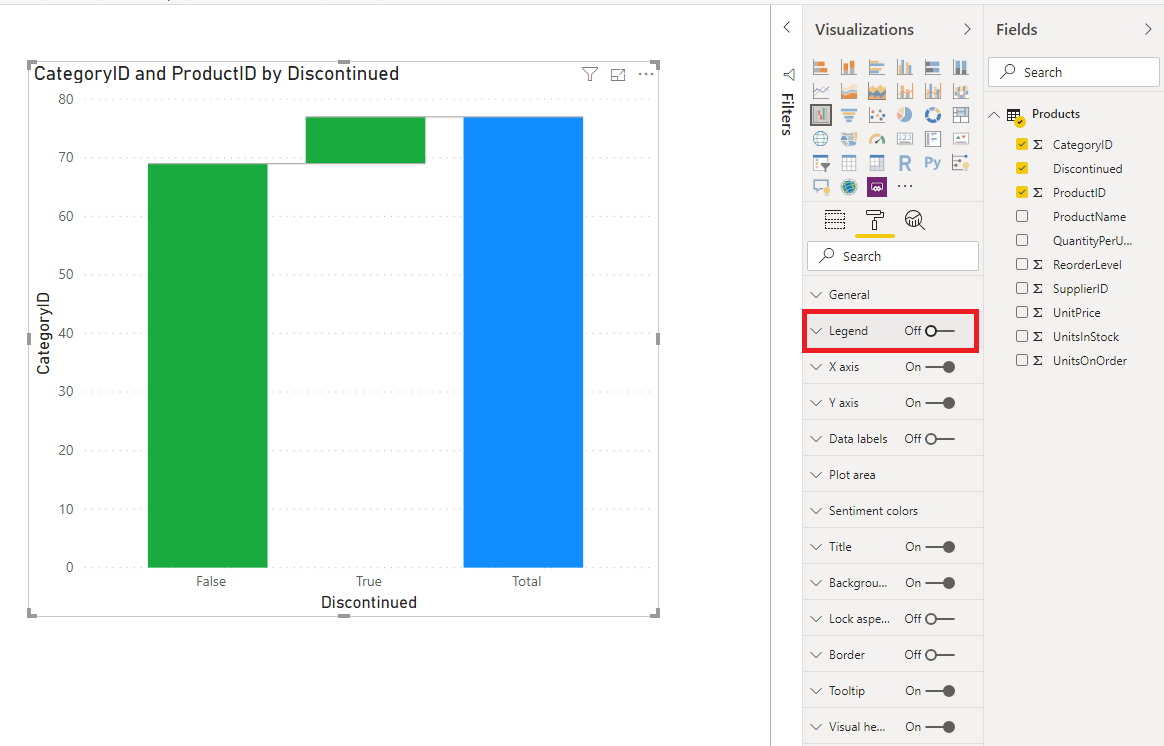Viewport: 1164px width, 746px height.
Task: Open the Analytics magnifier pane icon
Action: 914,219
